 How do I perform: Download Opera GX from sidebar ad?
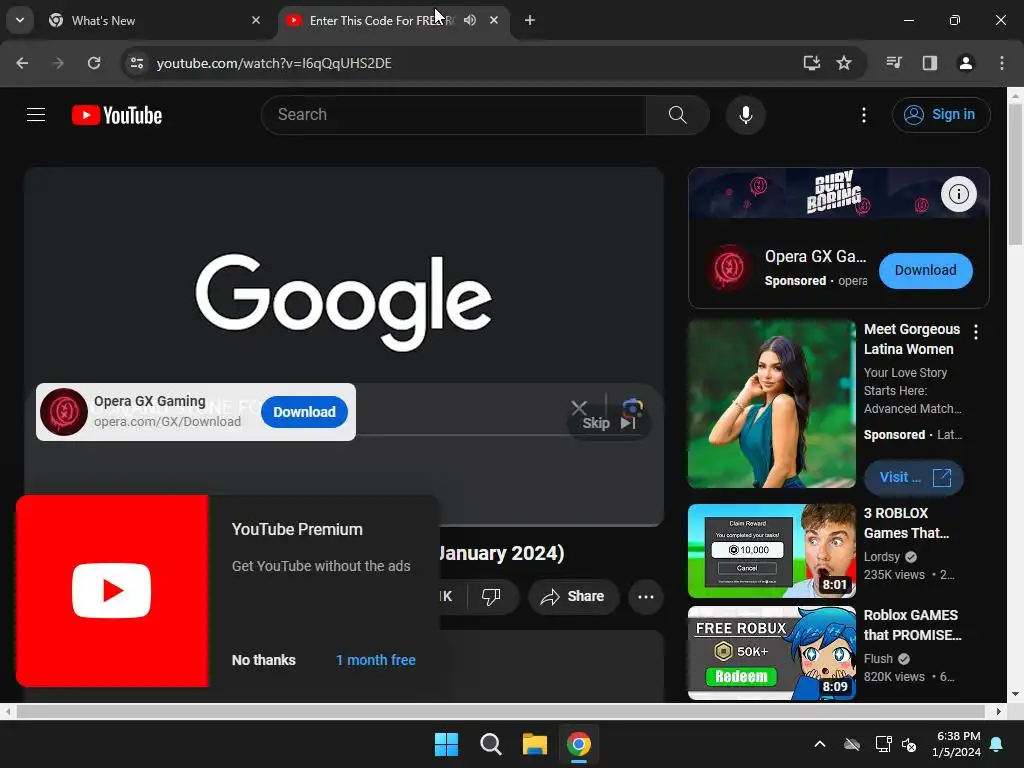tap(925, 270)
